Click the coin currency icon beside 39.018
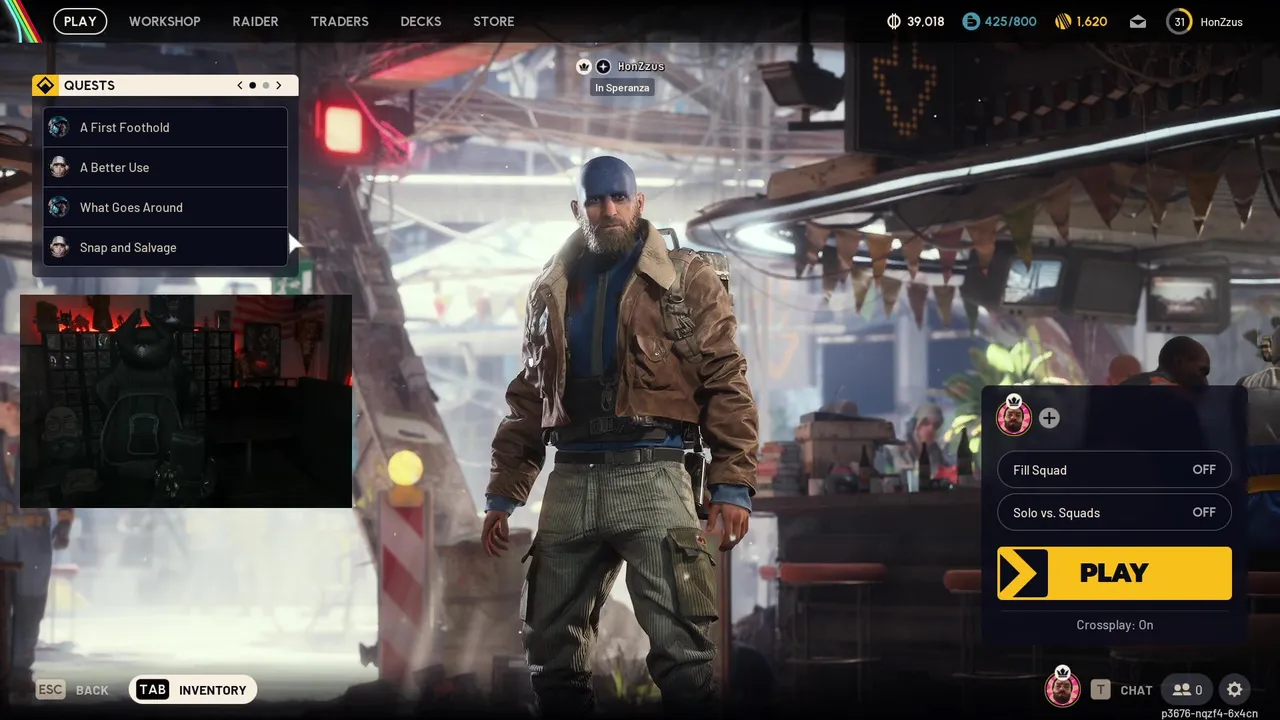The height and width of the screenshot is (720, 1280). click(894, 21)
